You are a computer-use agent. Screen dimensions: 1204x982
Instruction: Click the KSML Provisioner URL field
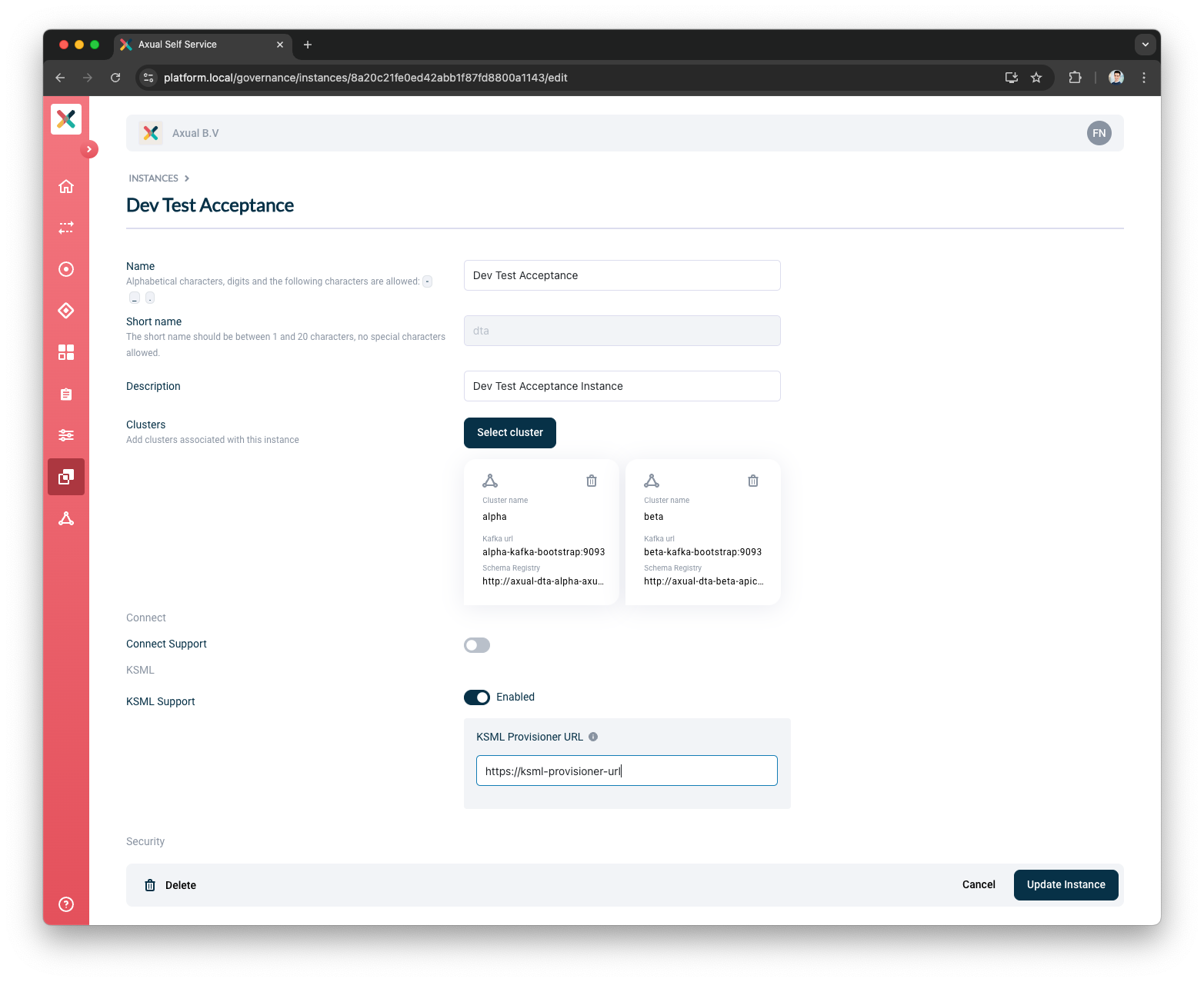click(x=627, y=771)
